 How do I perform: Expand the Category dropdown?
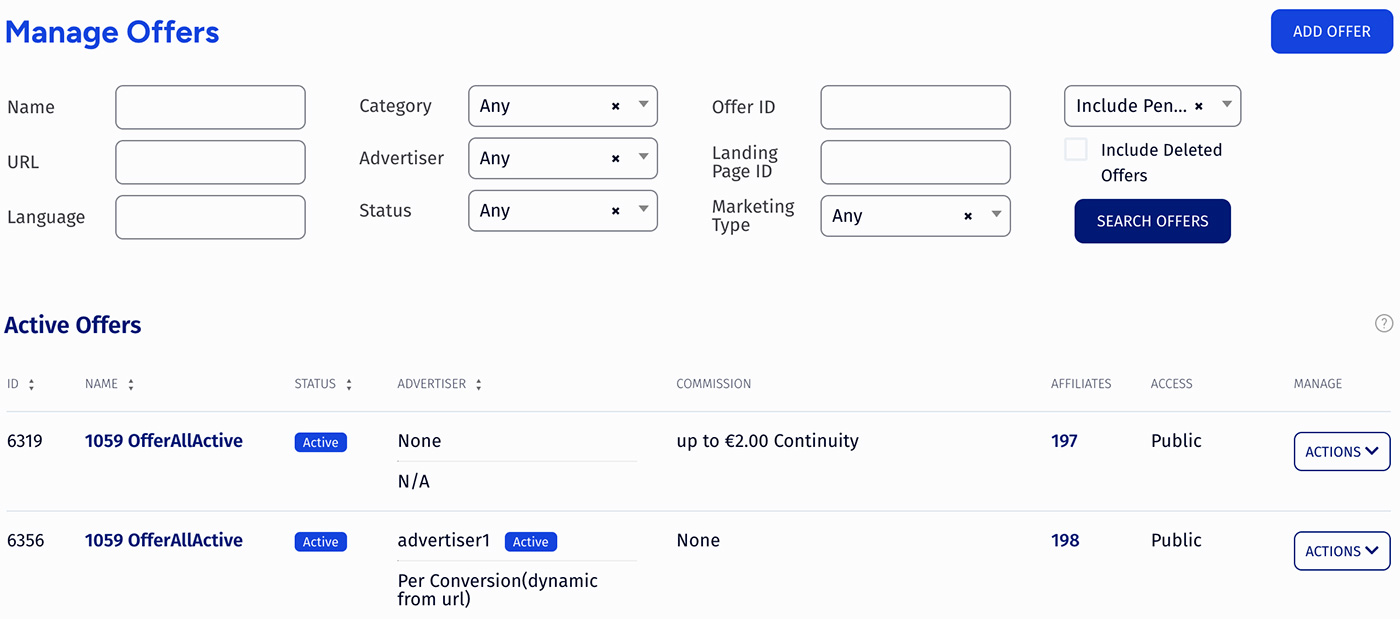644,105
